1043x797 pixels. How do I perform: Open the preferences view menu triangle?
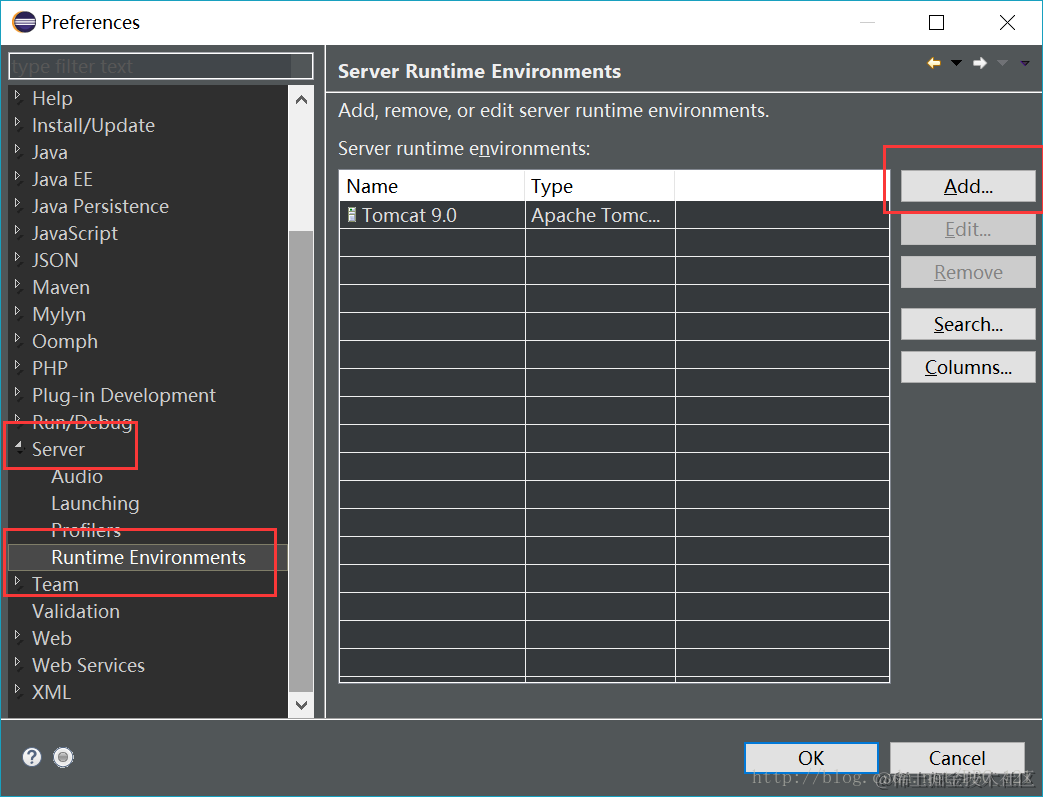1025,63
